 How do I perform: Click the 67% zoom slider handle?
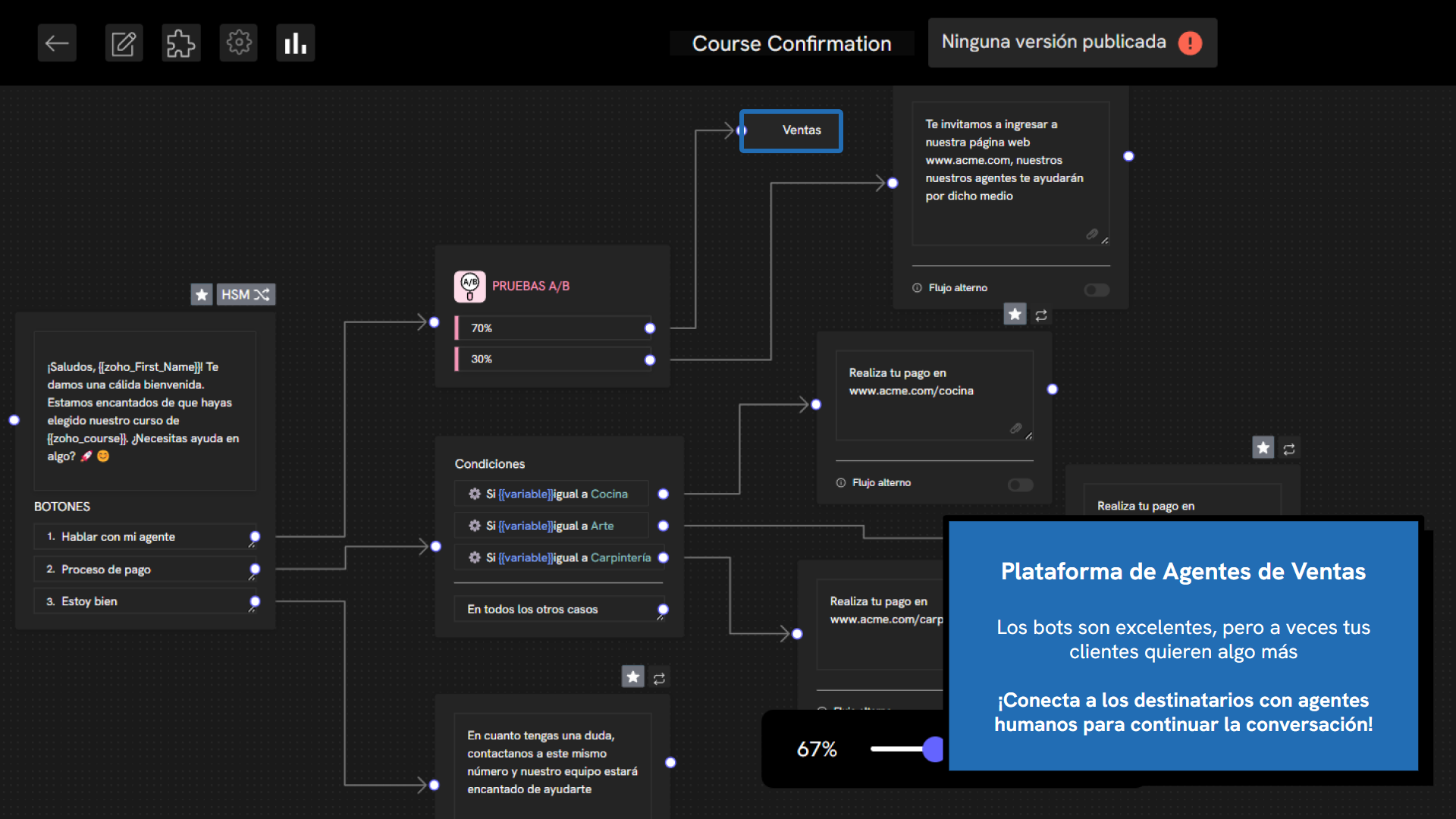click(x=933, y=748)
